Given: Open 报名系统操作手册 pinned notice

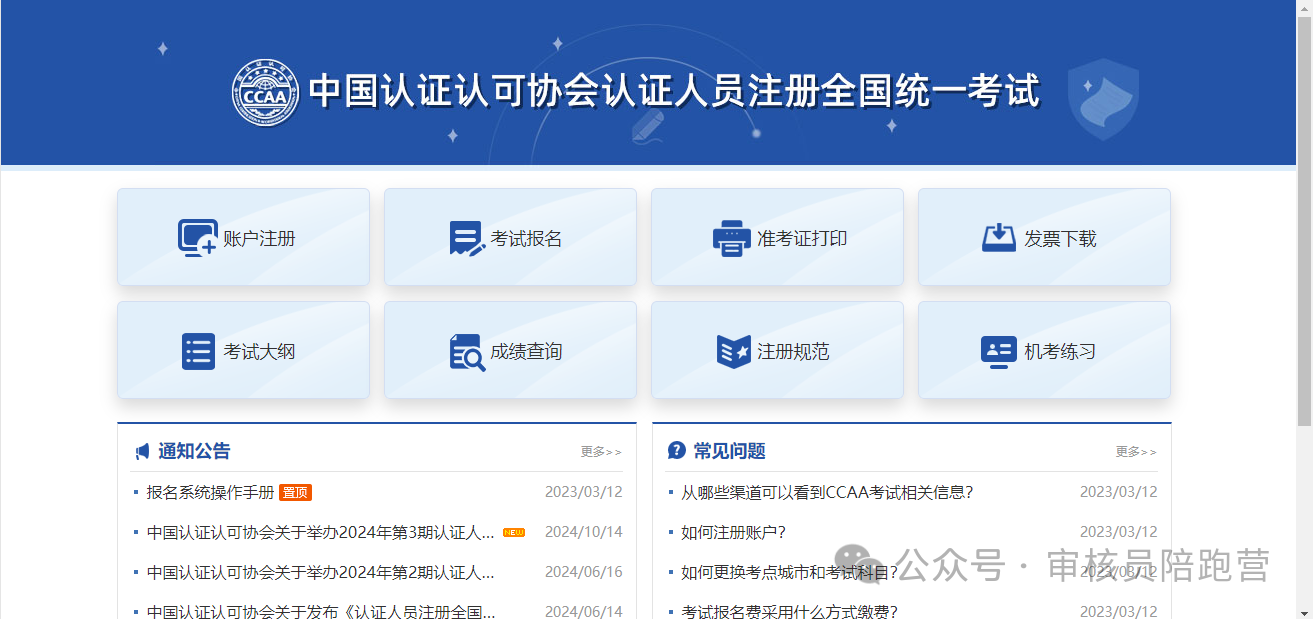Looking at the screenshot, I should pyautogui.click(x=210, y=492).
